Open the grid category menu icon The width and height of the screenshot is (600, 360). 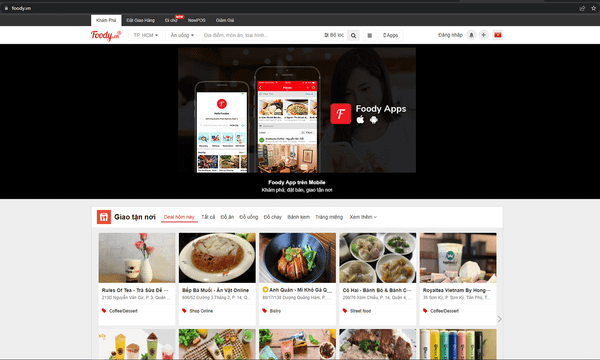370,35
